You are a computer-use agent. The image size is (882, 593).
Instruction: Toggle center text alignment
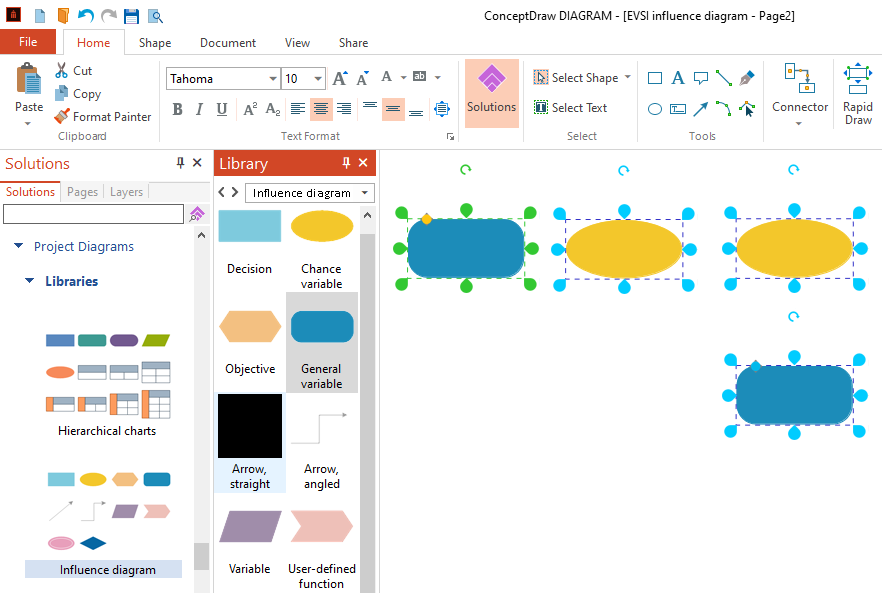tap(321, 109)
